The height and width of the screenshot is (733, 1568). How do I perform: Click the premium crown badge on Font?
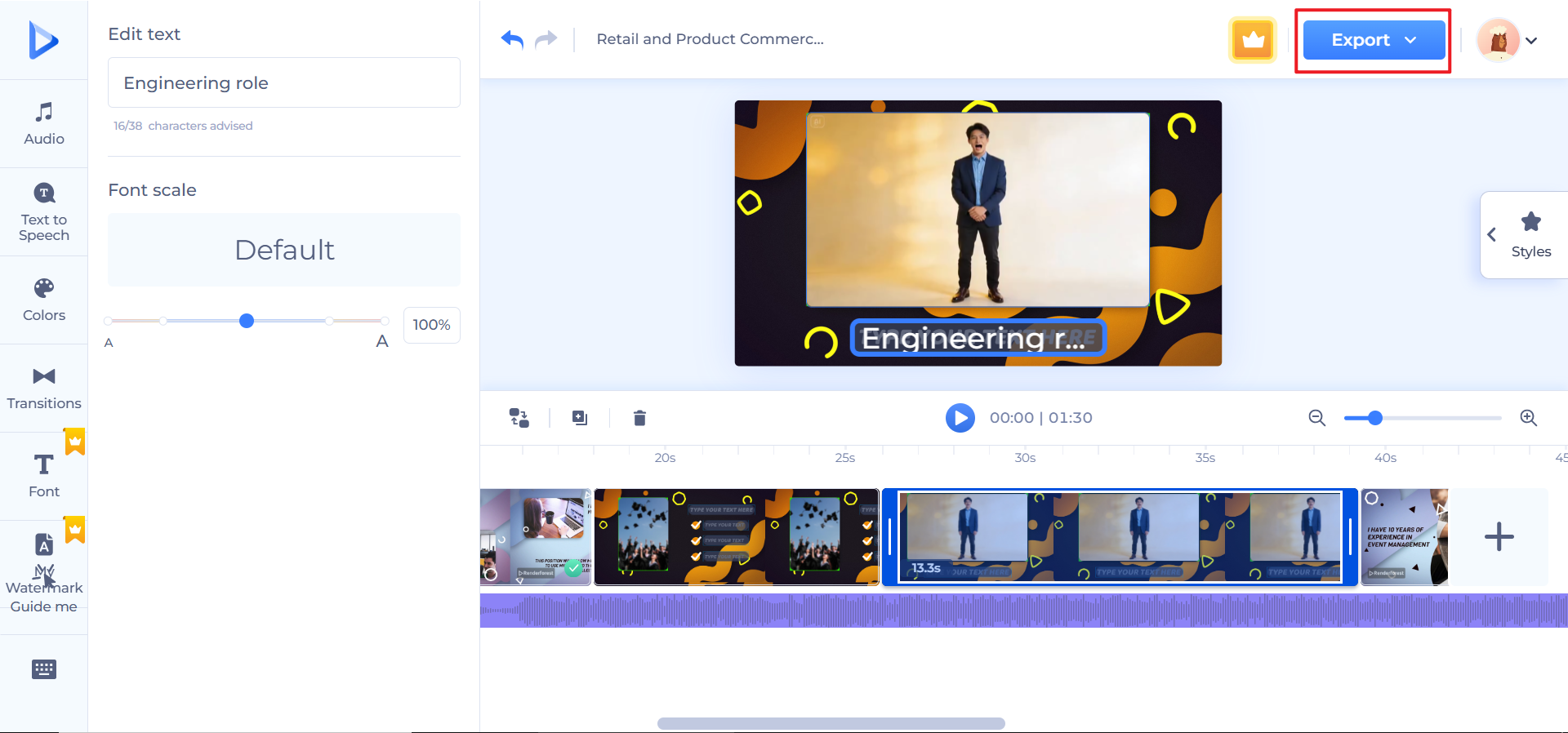[75, 441]
